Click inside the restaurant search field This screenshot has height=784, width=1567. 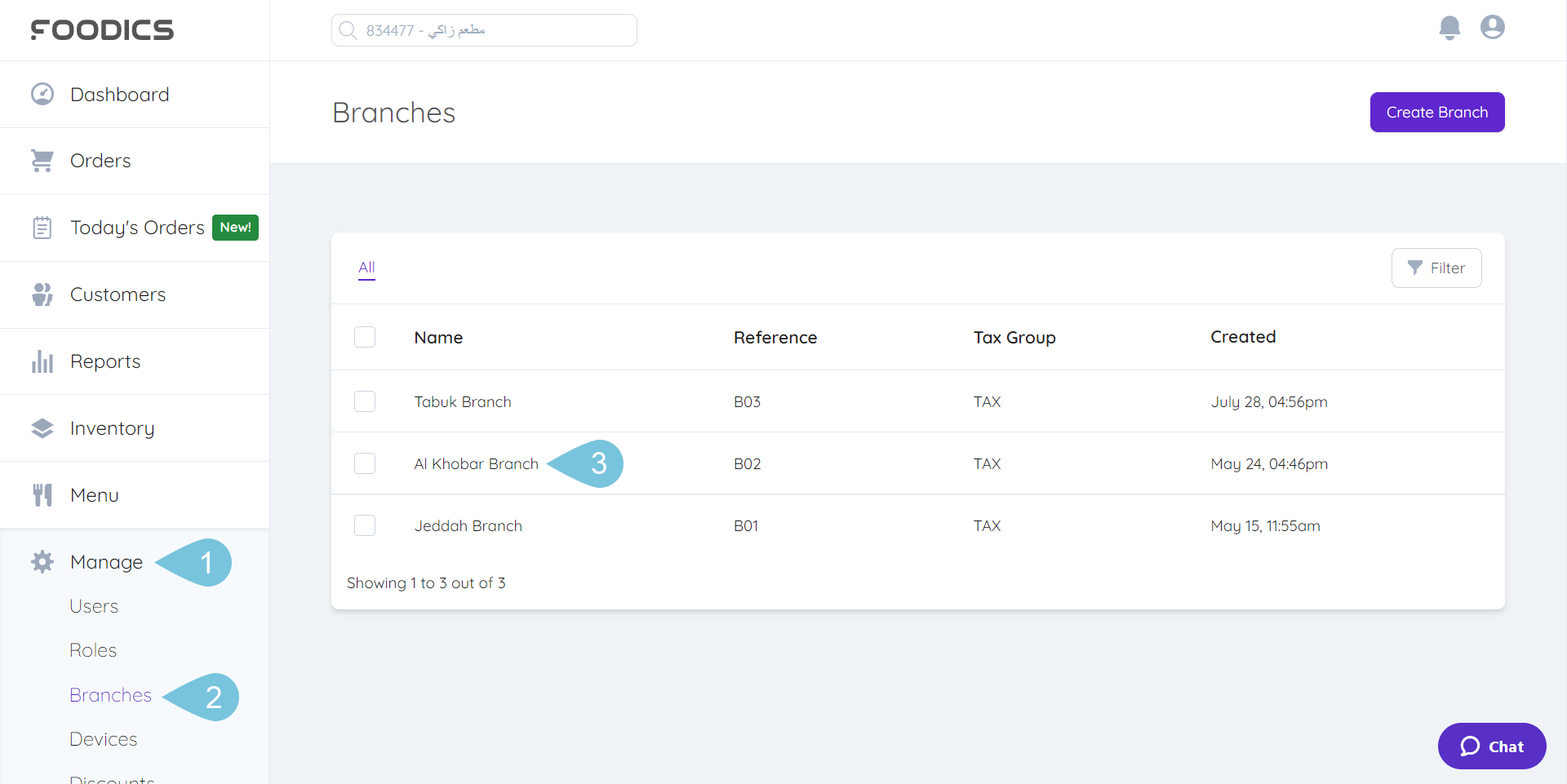pyautogui.click(x=483, y=29)
